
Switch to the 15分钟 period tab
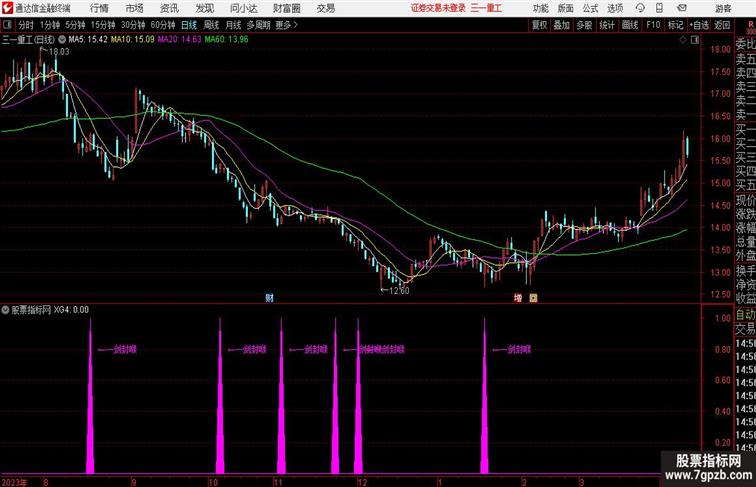click(103, 25)
